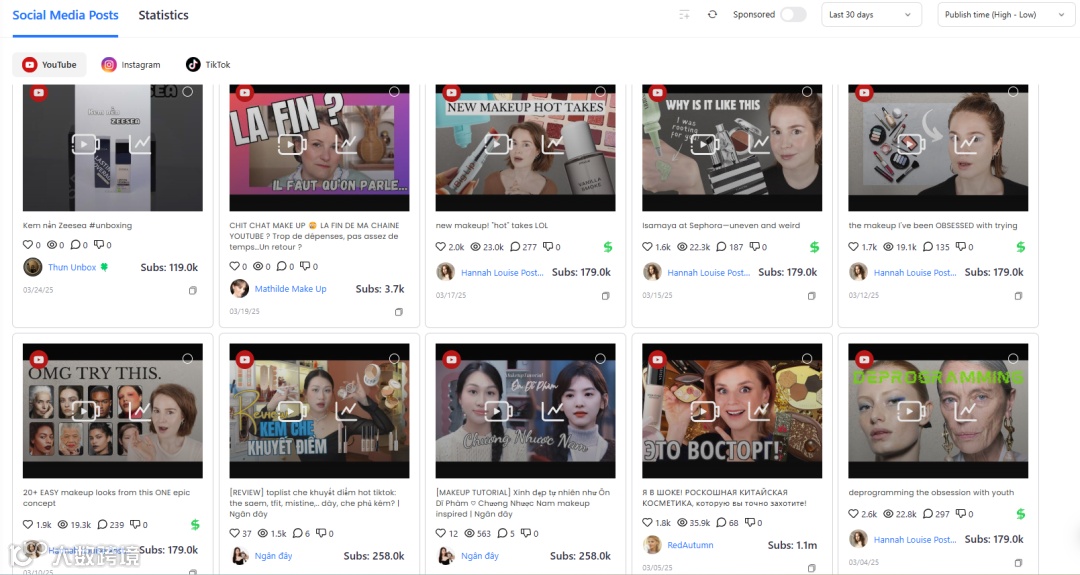Click copy icon on the 03/17/25 card
This screenshot has width=1080, height=575.
(605, 296)
